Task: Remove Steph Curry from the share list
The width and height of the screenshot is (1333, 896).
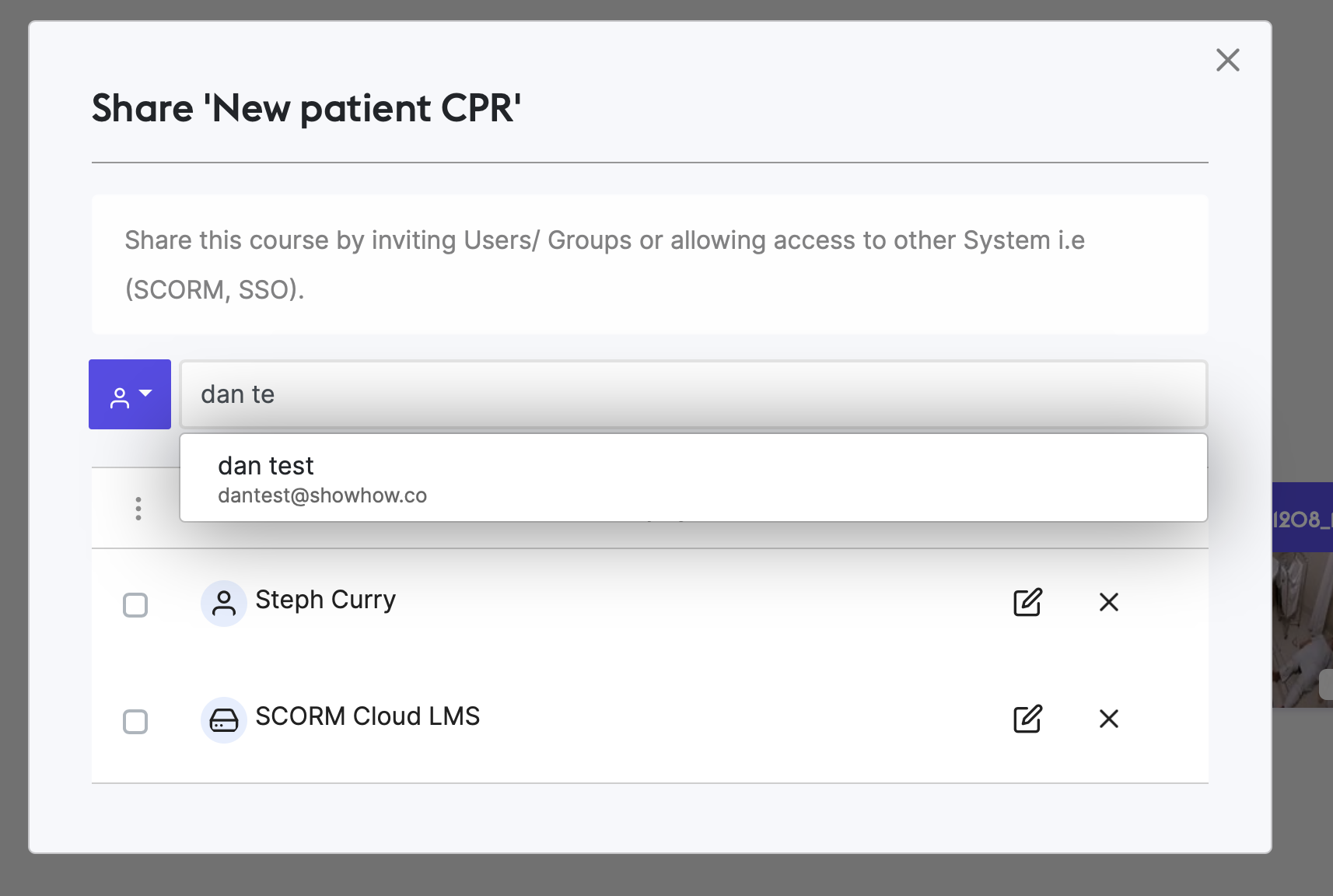Action: (x=1109, y=602)
